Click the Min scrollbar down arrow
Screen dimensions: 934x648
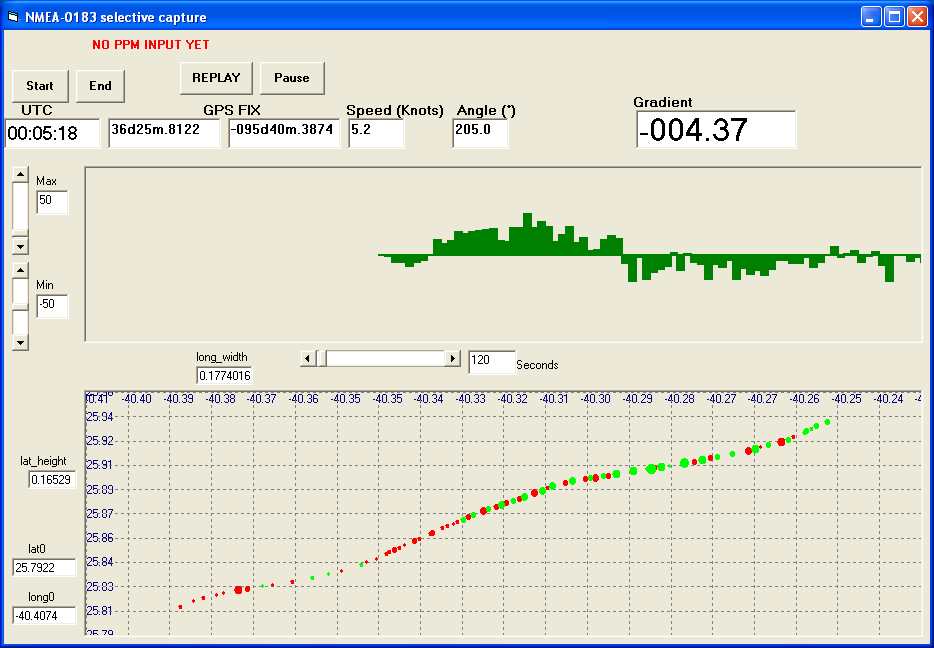click(21, 342)
